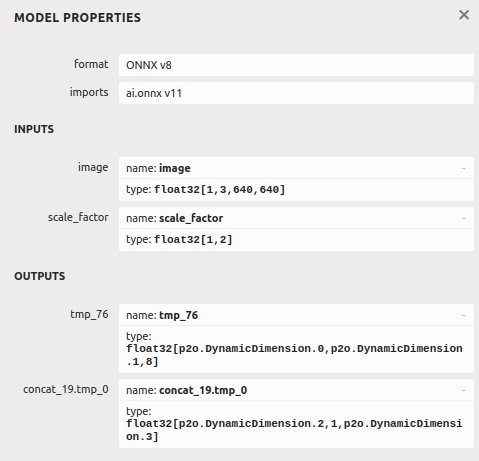
Task: Click the OUTPUTS section heading
Action: click(x=40, y=276)
